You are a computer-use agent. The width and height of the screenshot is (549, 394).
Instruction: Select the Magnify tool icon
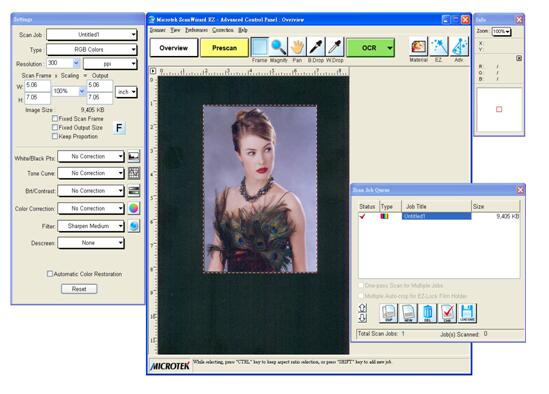click(278, 47)
